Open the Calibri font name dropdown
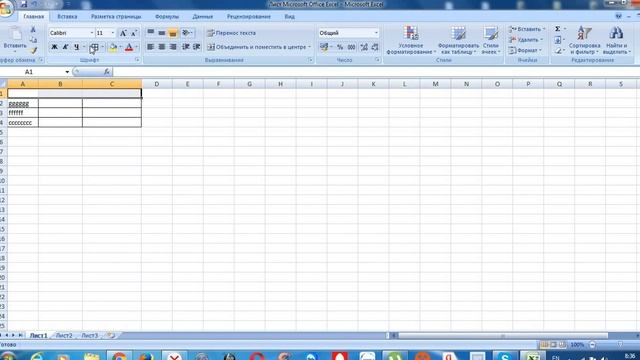Image resolution: width=640 pixels, height=360 pixels. (x=92, y=33)
